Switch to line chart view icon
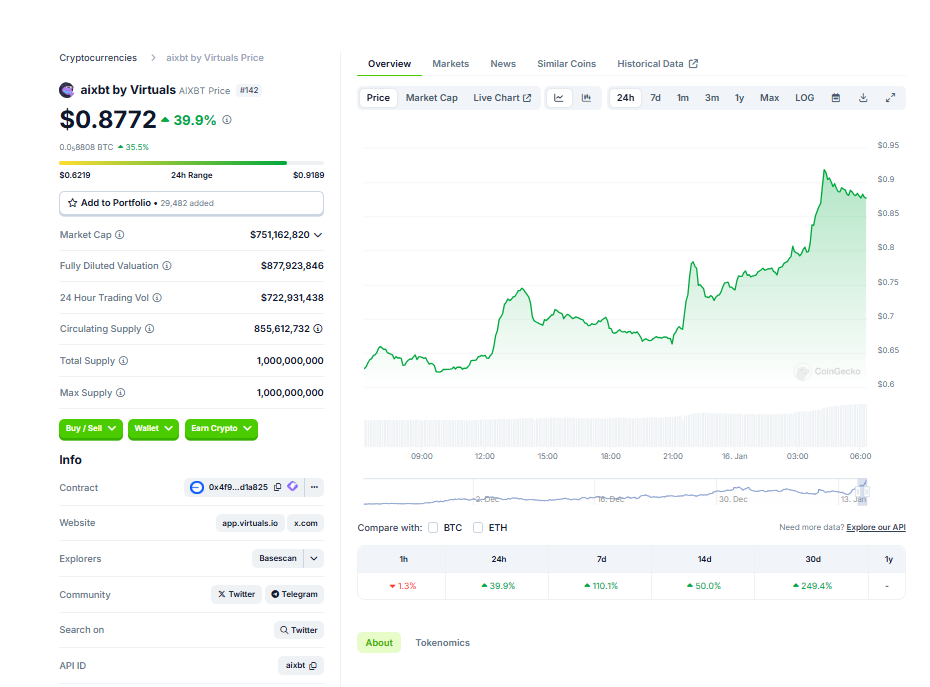 click(559, 98)
